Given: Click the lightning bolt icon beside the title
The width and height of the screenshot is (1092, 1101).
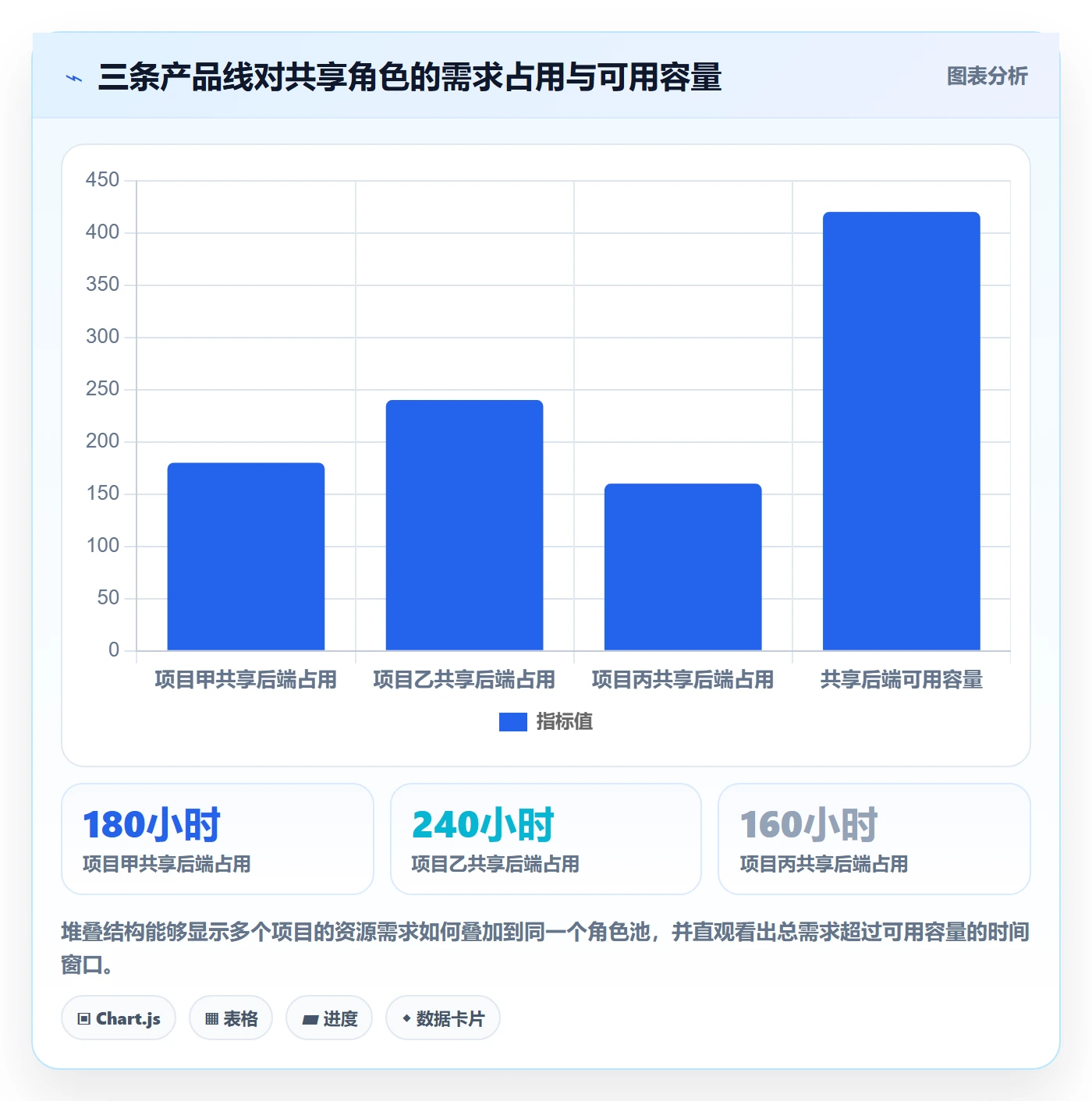Looking at the screenshot, I should click(x=74, y=78).
